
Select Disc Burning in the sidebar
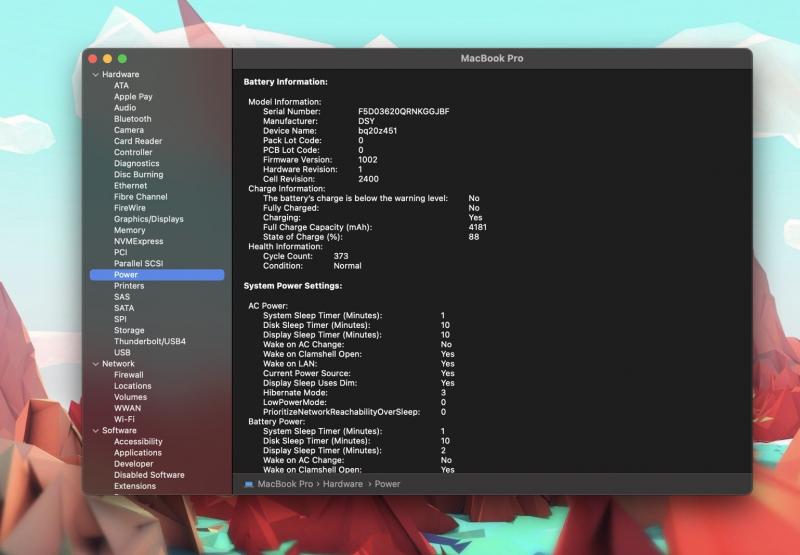point(139,174)
